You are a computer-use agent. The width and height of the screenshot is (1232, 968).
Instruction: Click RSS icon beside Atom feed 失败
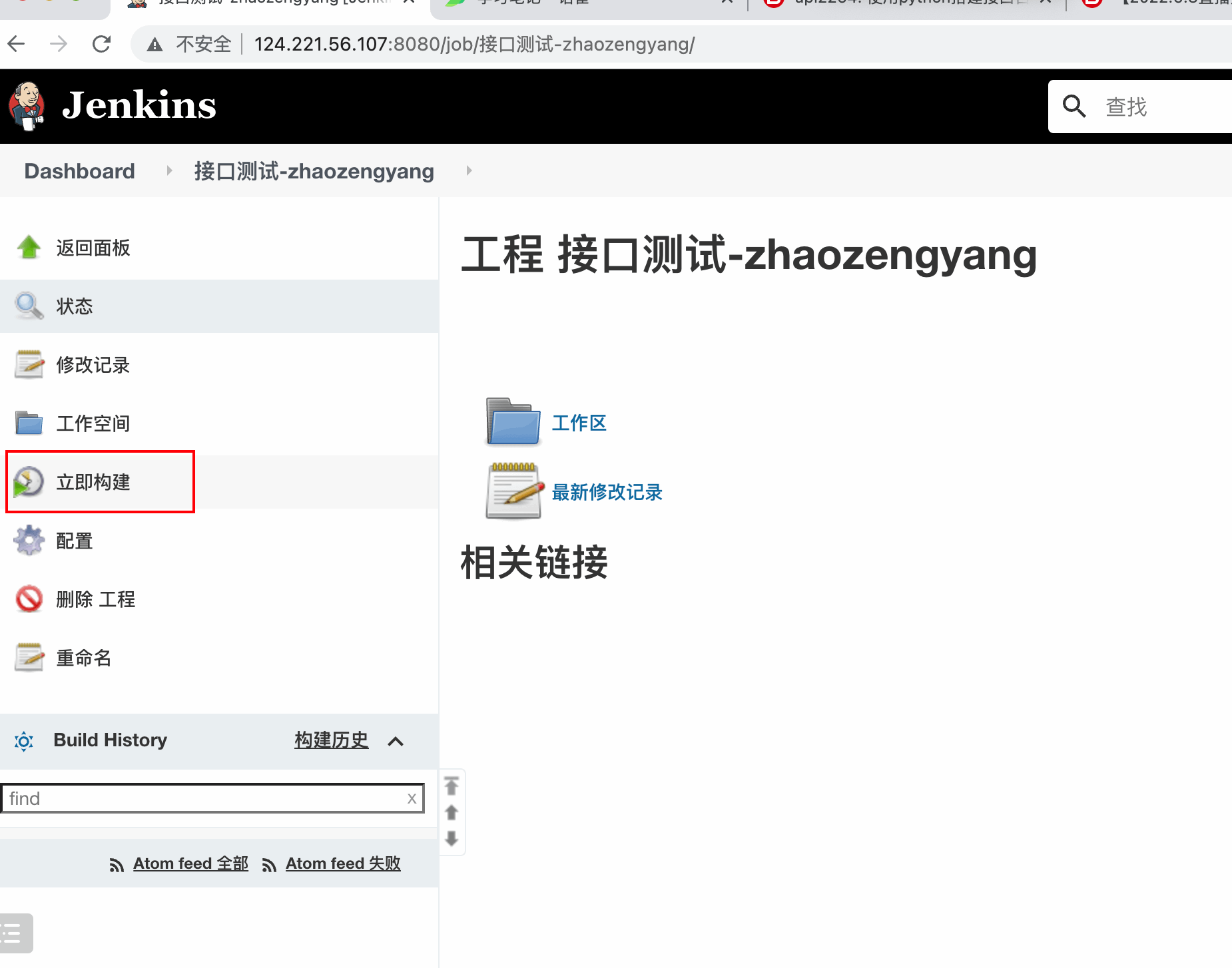[269, 865]
